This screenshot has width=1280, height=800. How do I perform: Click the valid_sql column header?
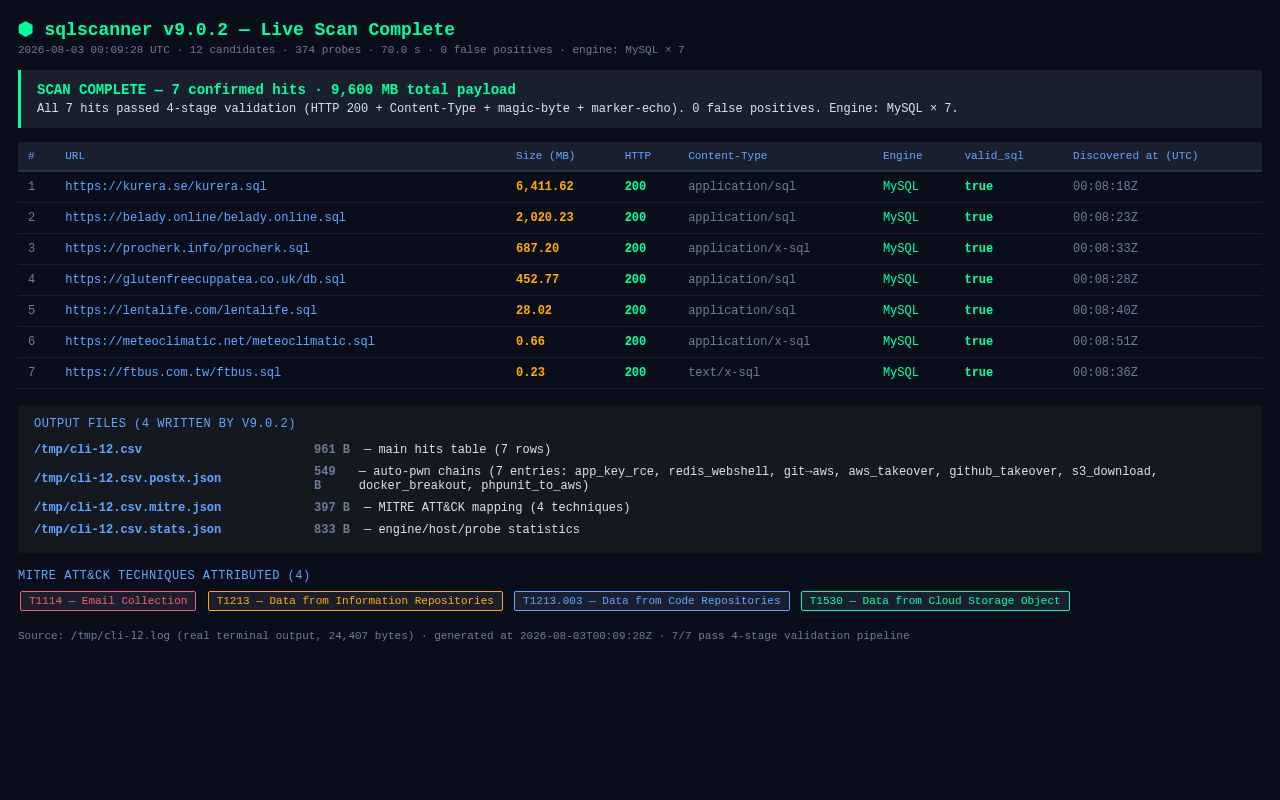(994, 156)
